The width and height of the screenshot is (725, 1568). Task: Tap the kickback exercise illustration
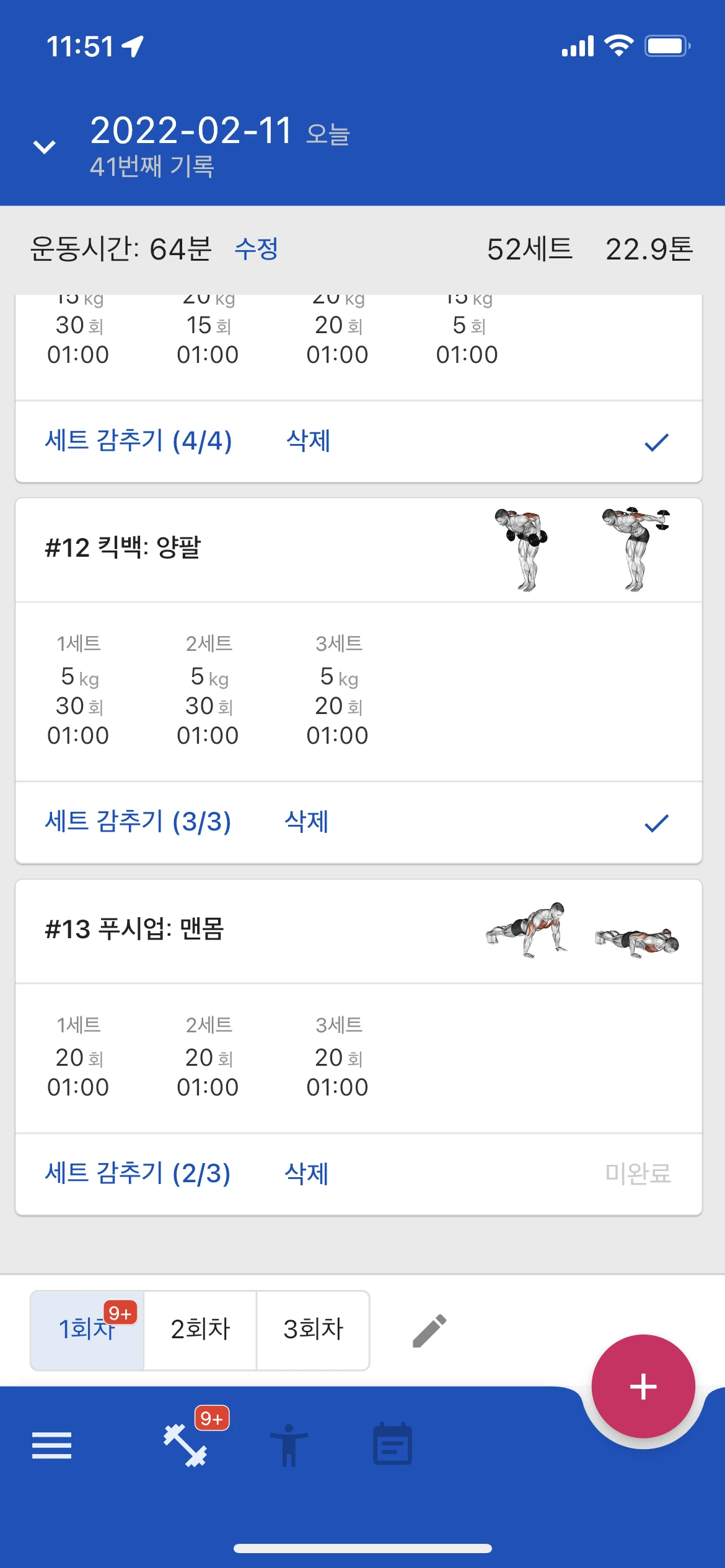(581, 549)
